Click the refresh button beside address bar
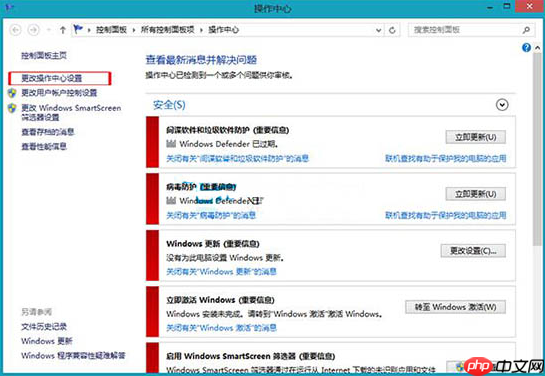Screen dimensions: 545x376 [x=392, y=30]
